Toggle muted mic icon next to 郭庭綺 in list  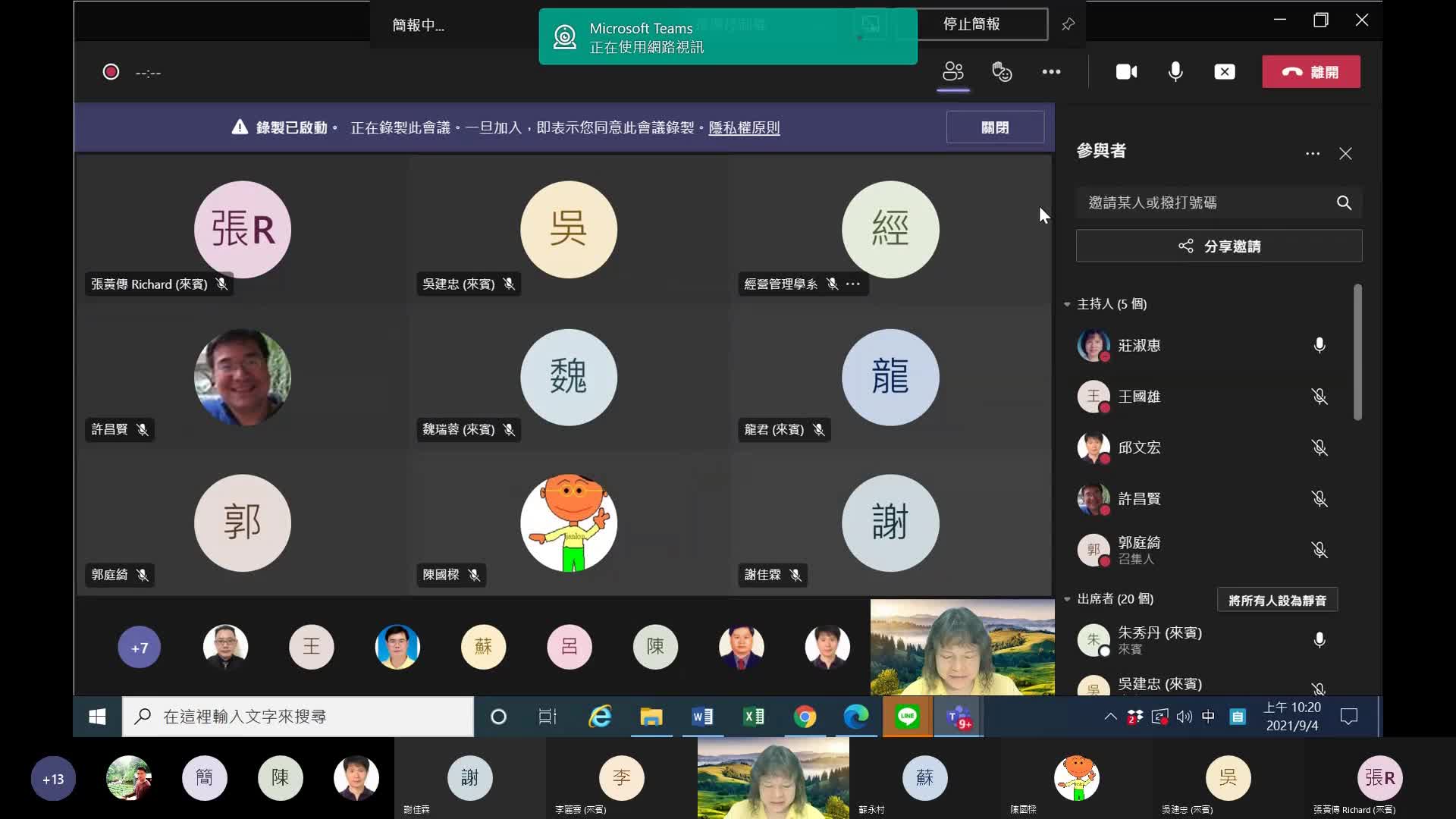point(1319,550)
